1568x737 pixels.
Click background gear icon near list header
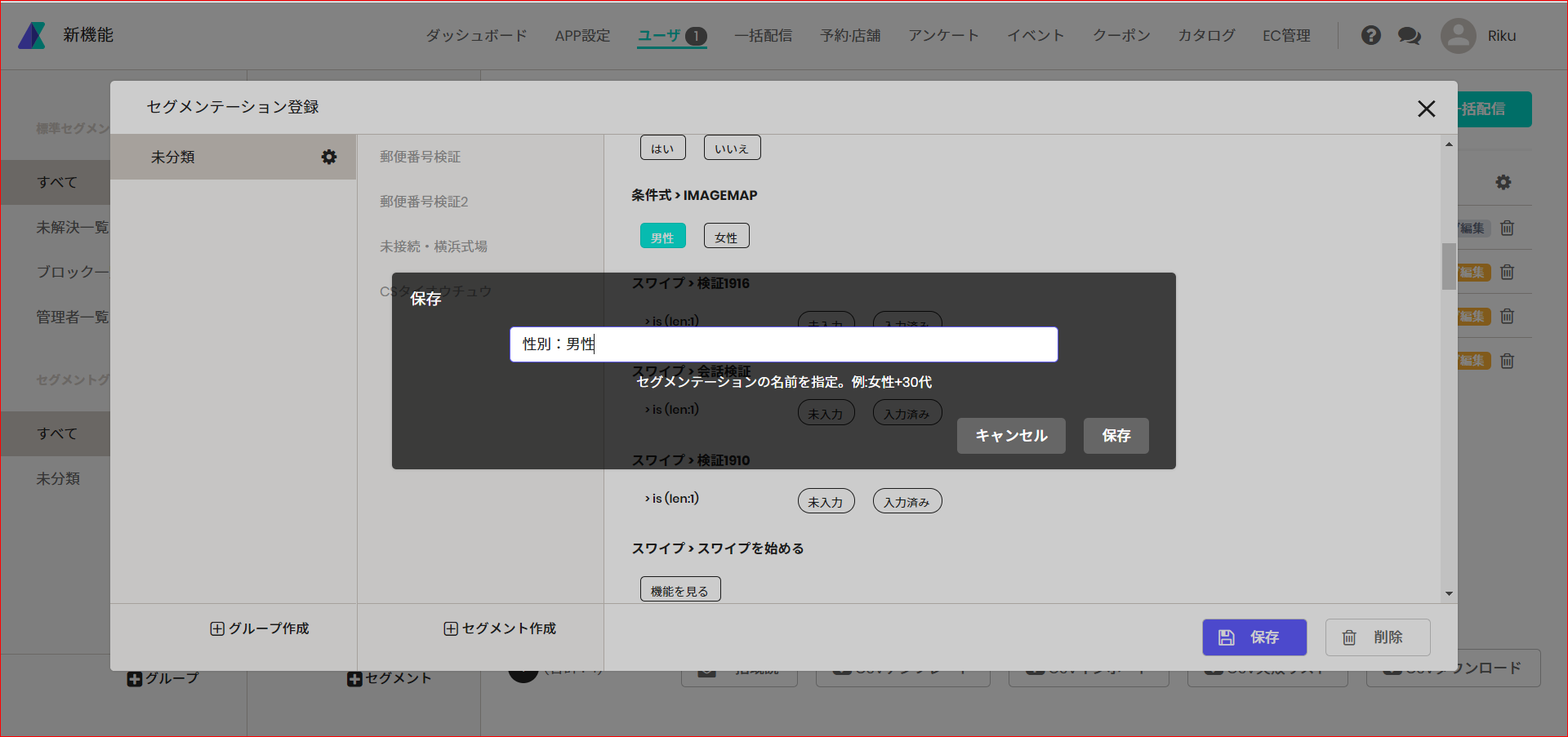1503,182
